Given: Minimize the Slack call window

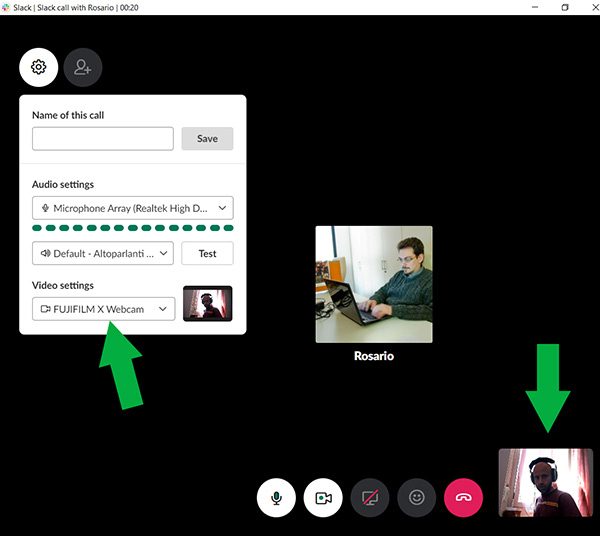Looking at the screenshot, I should (535, 7).
